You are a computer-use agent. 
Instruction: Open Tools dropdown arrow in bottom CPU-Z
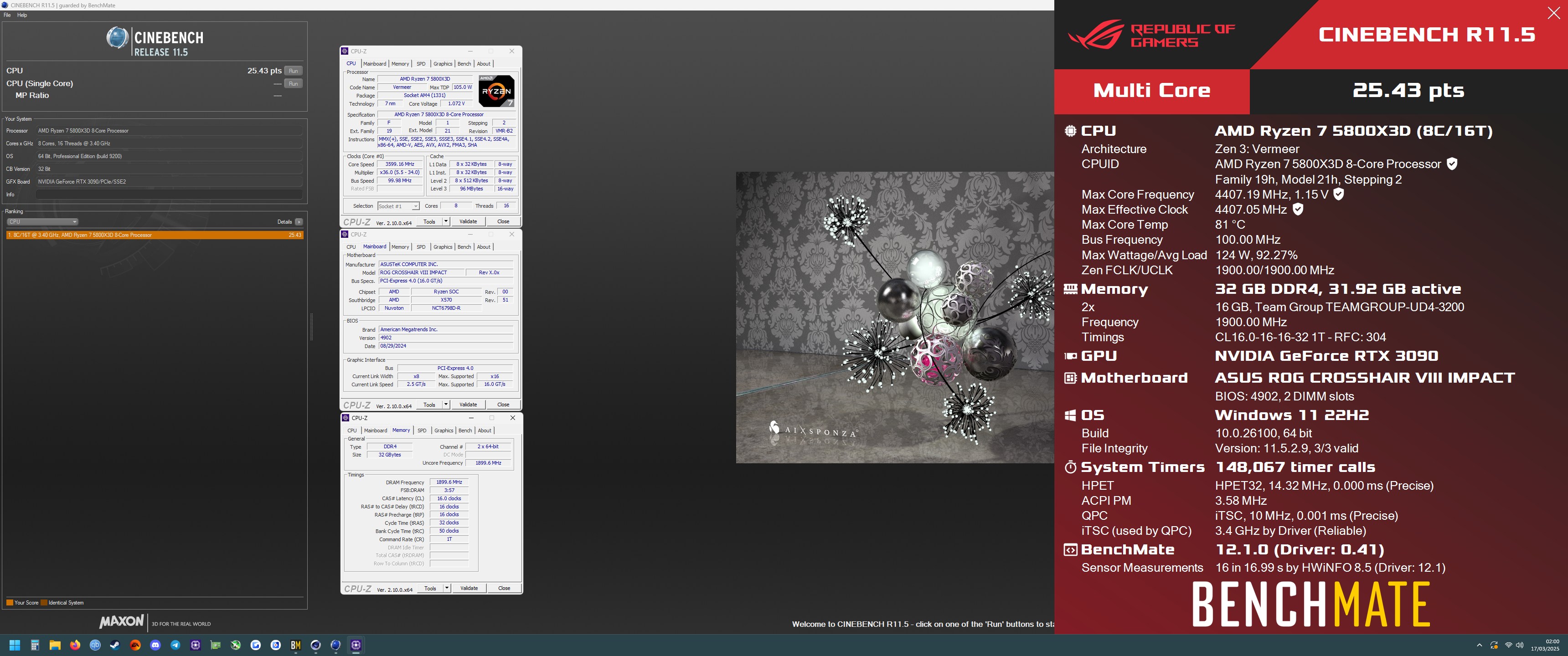tap(447, 589)
